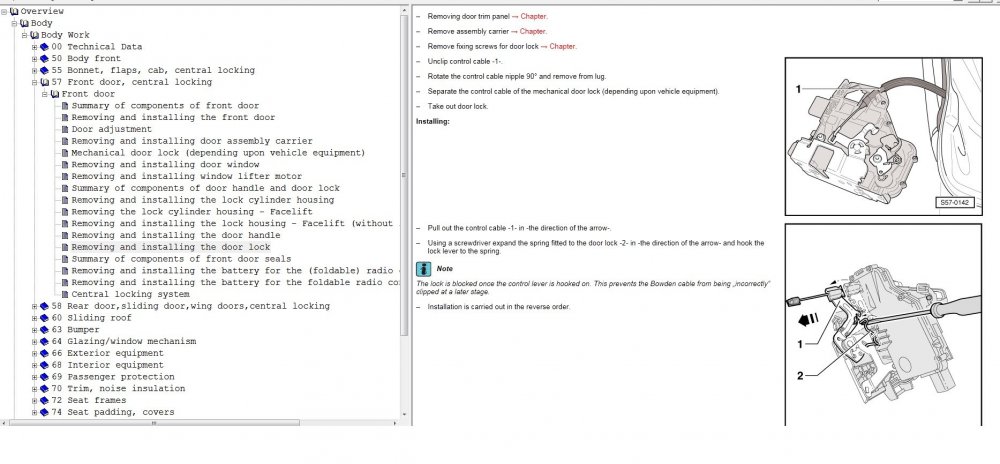Expand 55 Bonnet, flaps, cab chapter
The height and width of the screenshot is (464, 1000).
pyautogui.click(x=35, y=71)
